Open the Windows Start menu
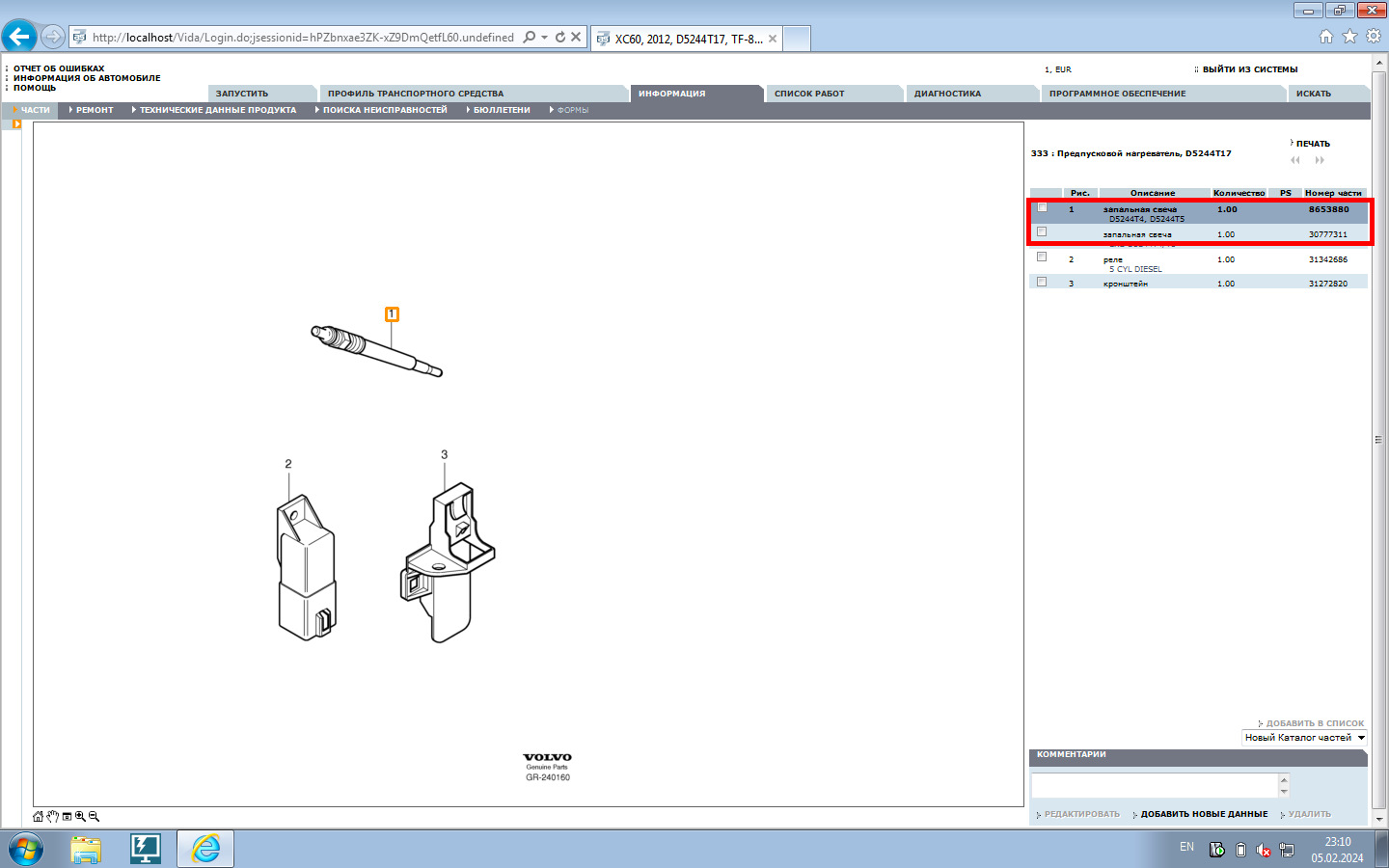Screen dimensions: 1389x868 coord(25,850)
